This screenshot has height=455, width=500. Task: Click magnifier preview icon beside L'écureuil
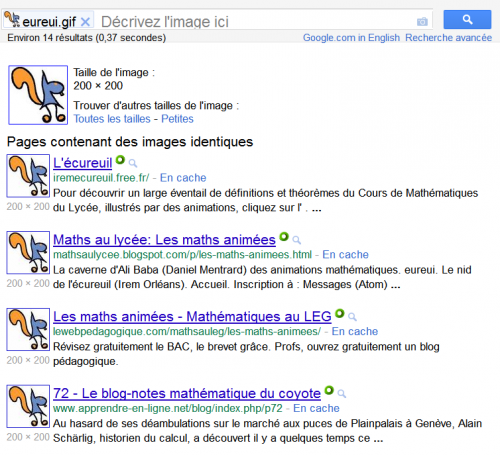[x=133, y=163]
